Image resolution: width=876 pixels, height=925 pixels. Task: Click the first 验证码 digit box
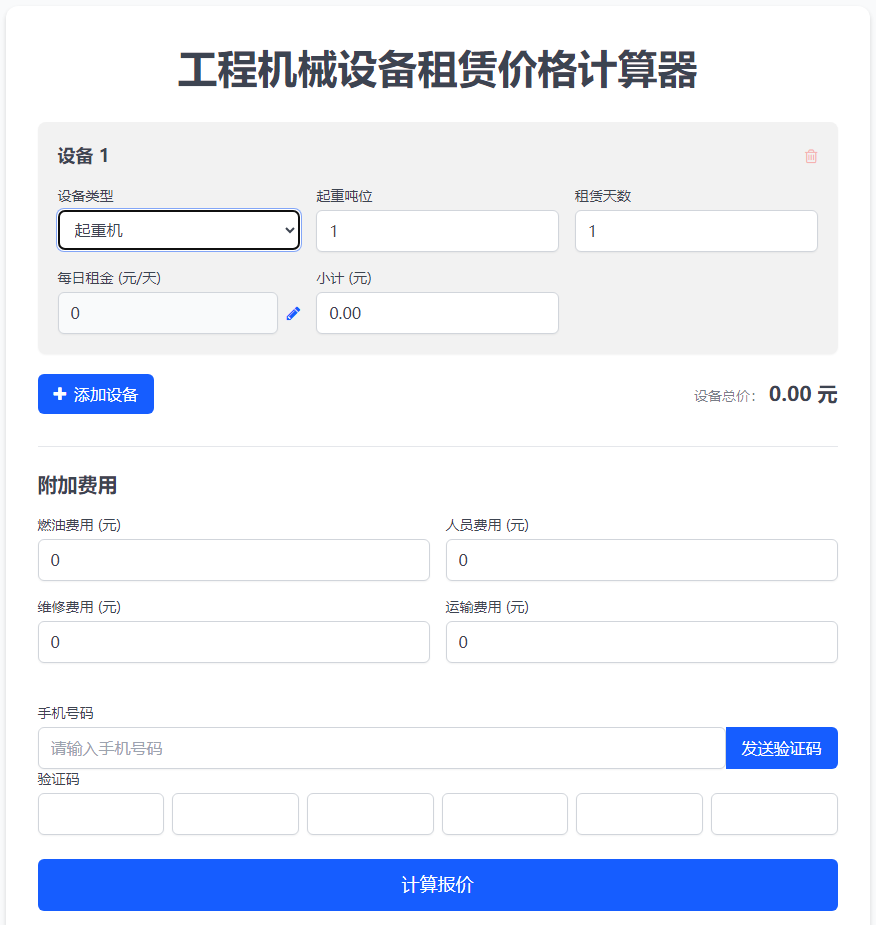[x=101, y=814]
